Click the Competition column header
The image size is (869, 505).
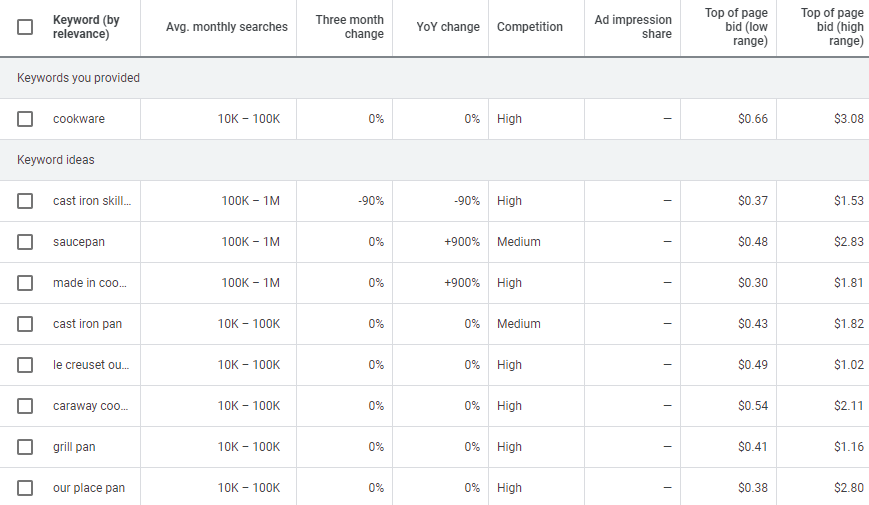[529, 27]
